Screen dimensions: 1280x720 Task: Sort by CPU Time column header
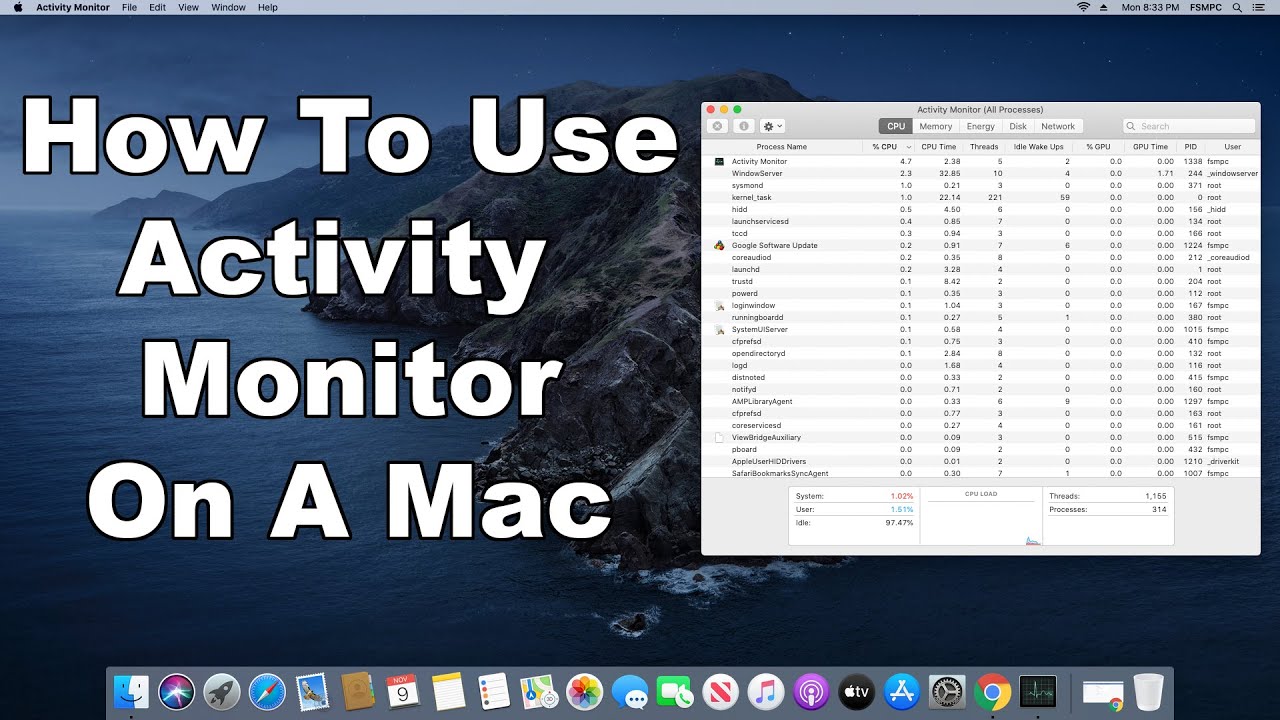point(939,147)
